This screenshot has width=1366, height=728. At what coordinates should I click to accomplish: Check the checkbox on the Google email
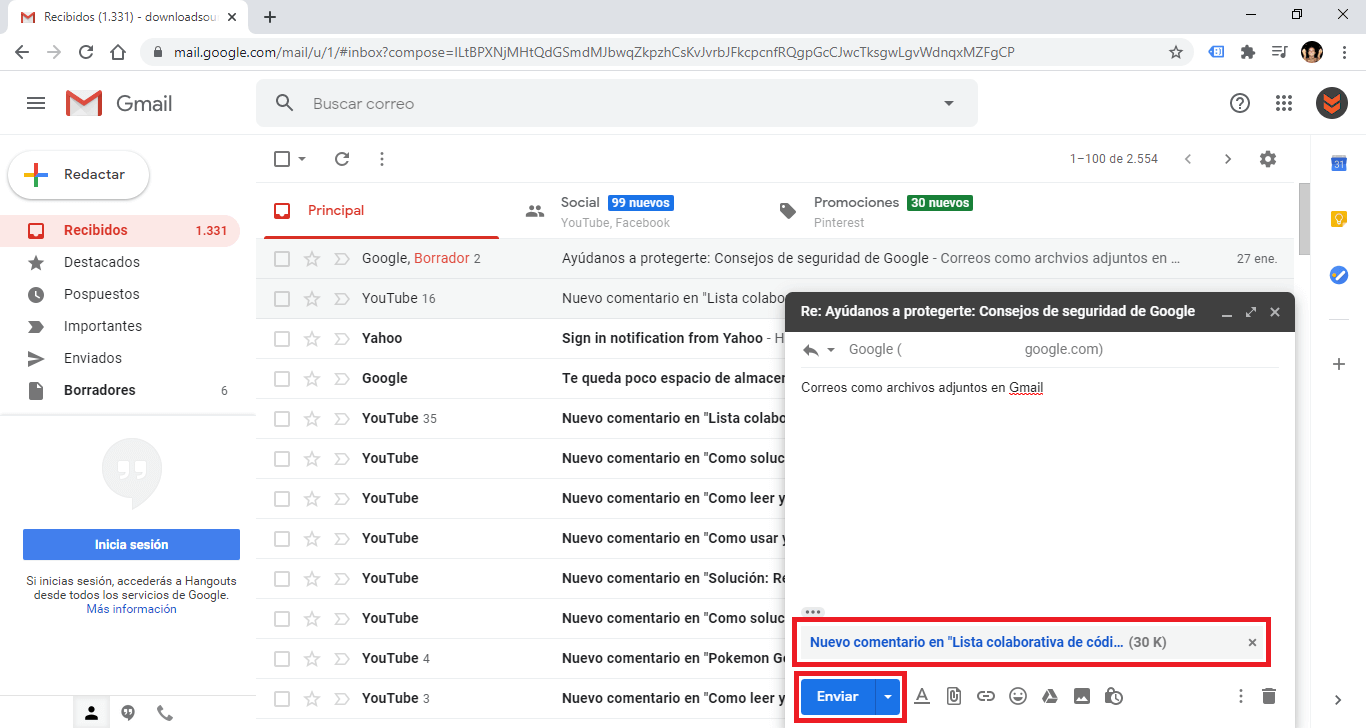[281, 378]
